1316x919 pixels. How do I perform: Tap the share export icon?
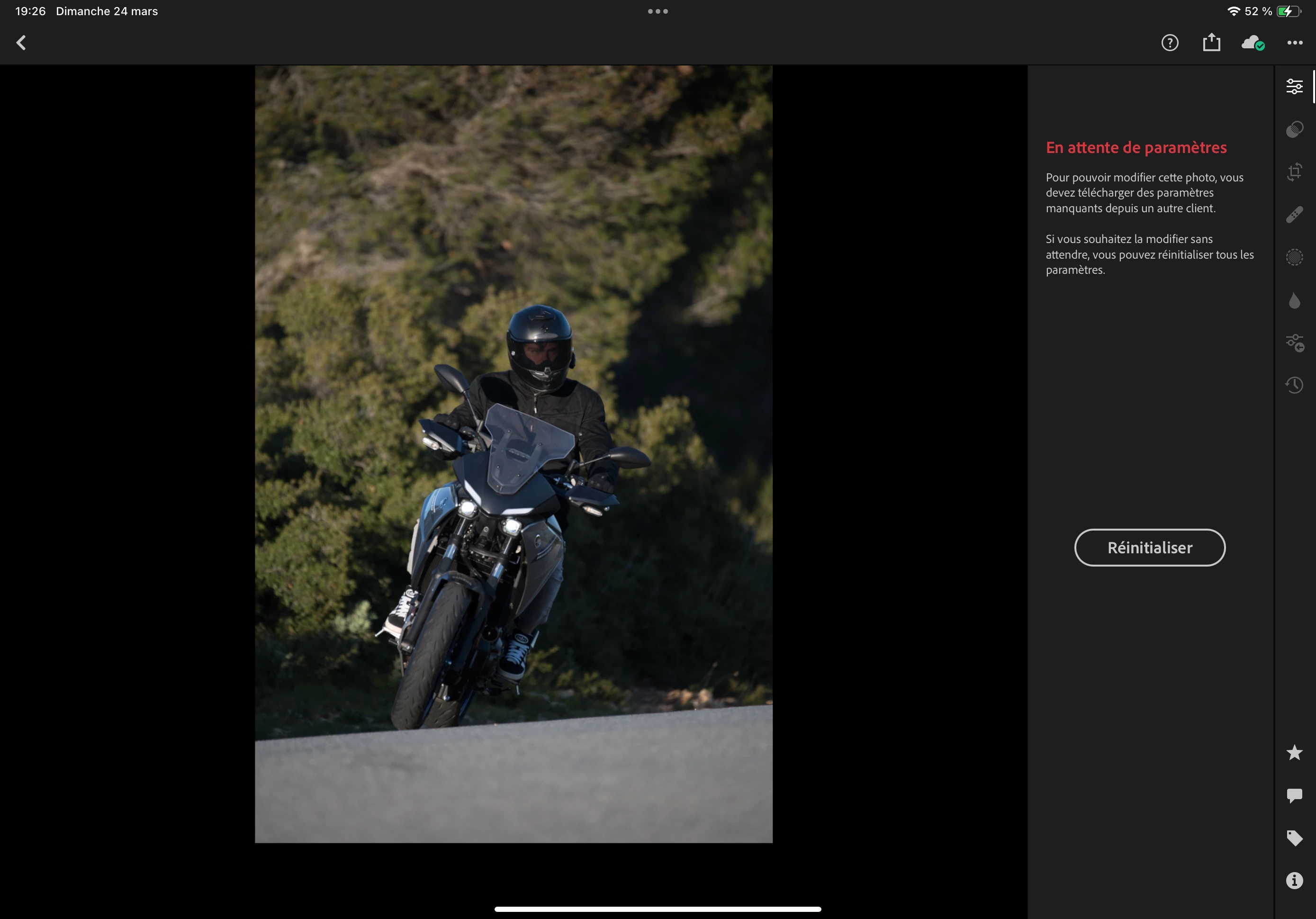point(1211,43)
